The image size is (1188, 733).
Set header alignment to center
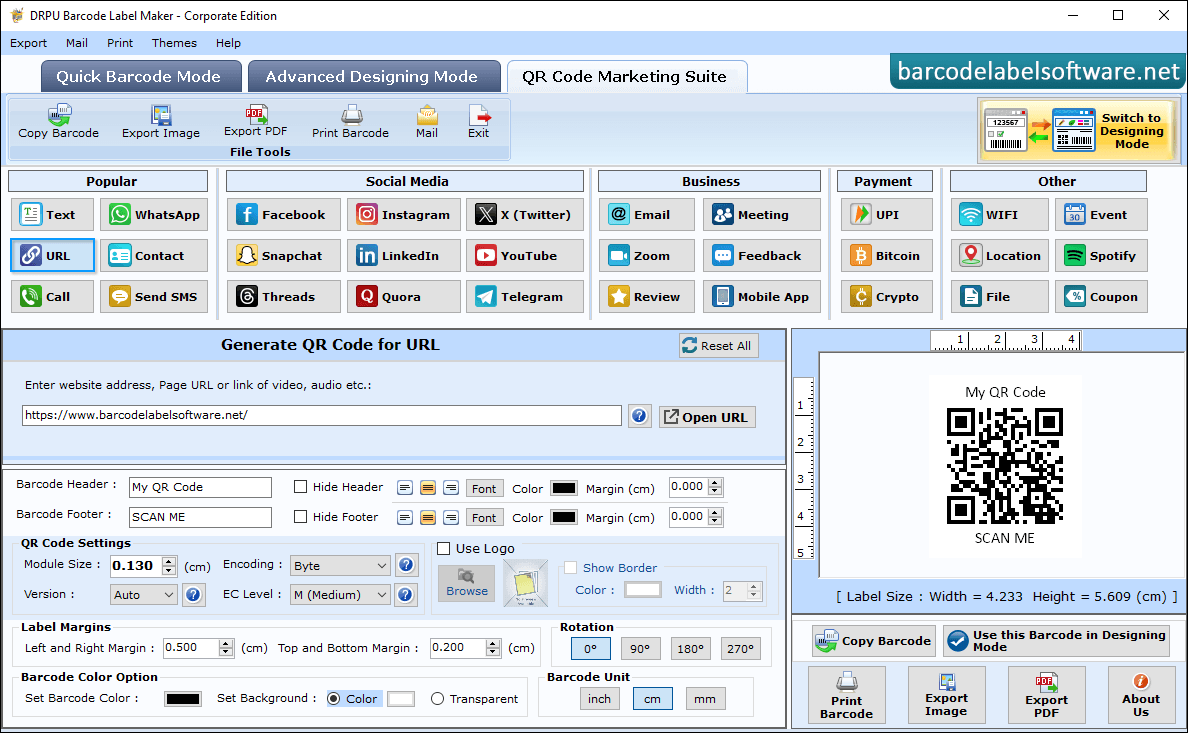428,487
